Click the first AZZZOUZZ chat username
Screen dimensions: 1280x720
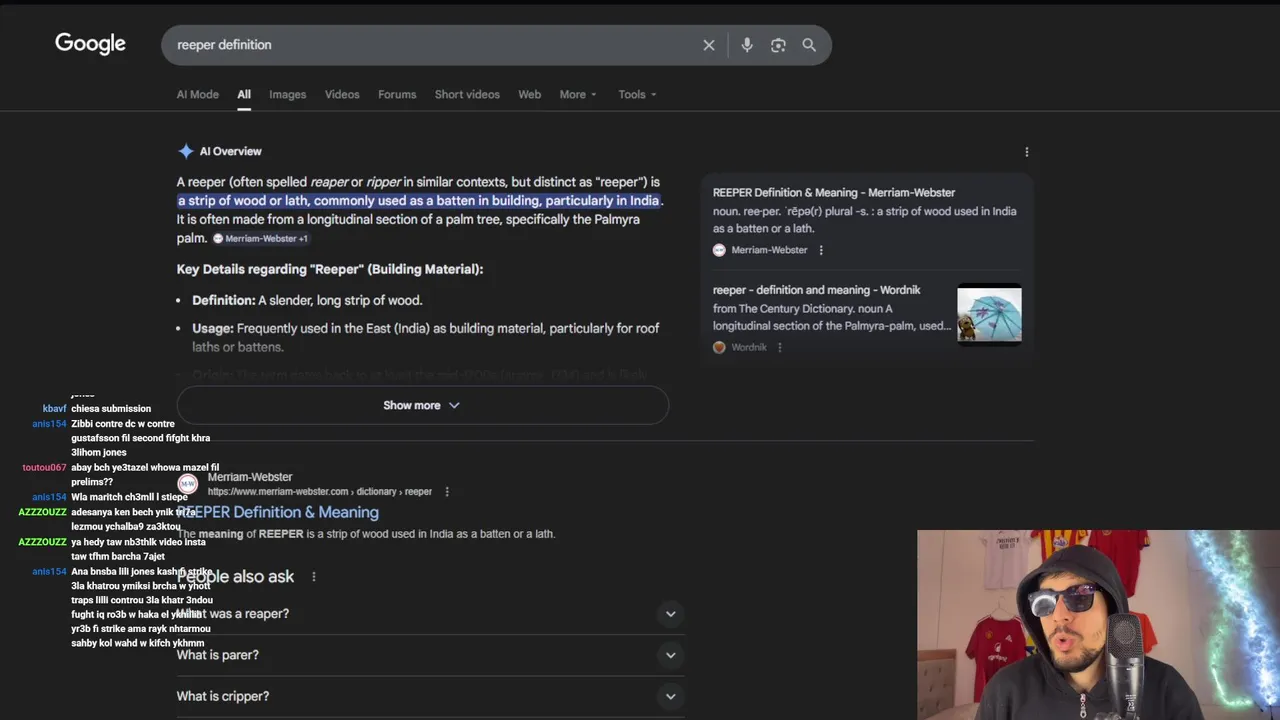click(42, 512)
